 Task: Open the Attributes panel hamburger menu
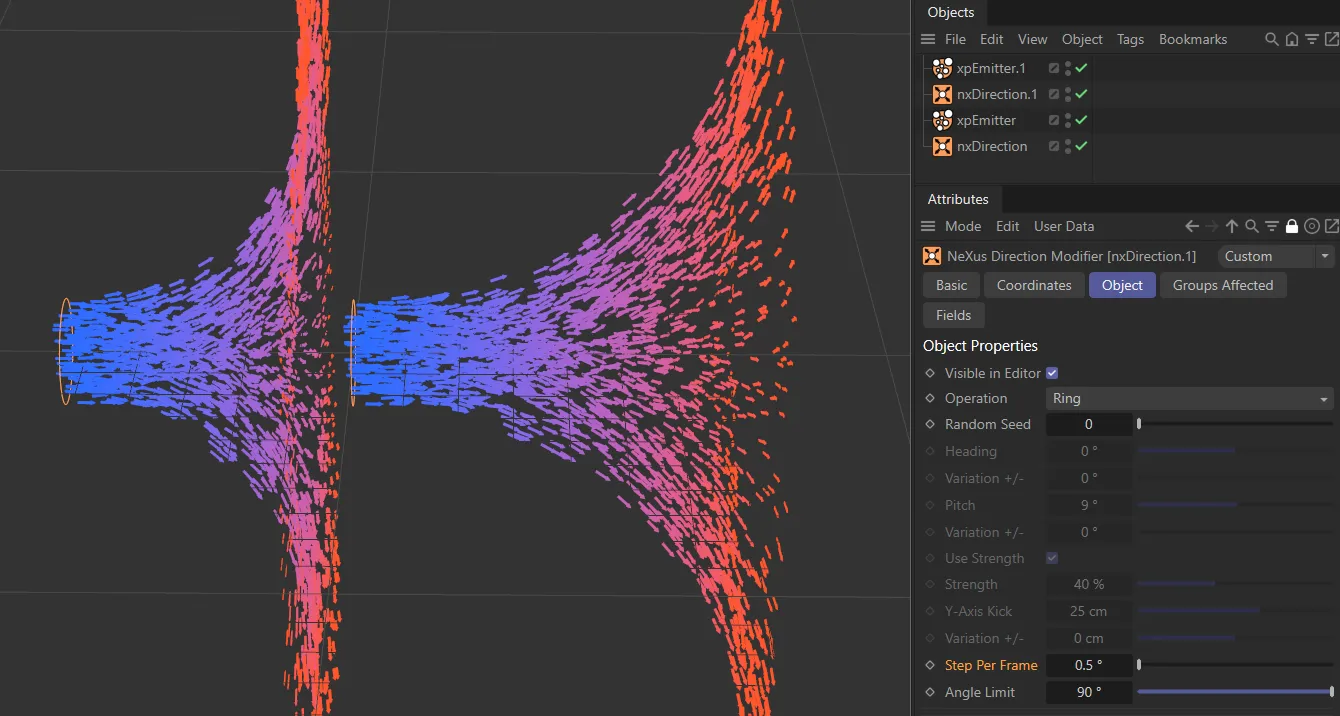[x=927, y=226]
